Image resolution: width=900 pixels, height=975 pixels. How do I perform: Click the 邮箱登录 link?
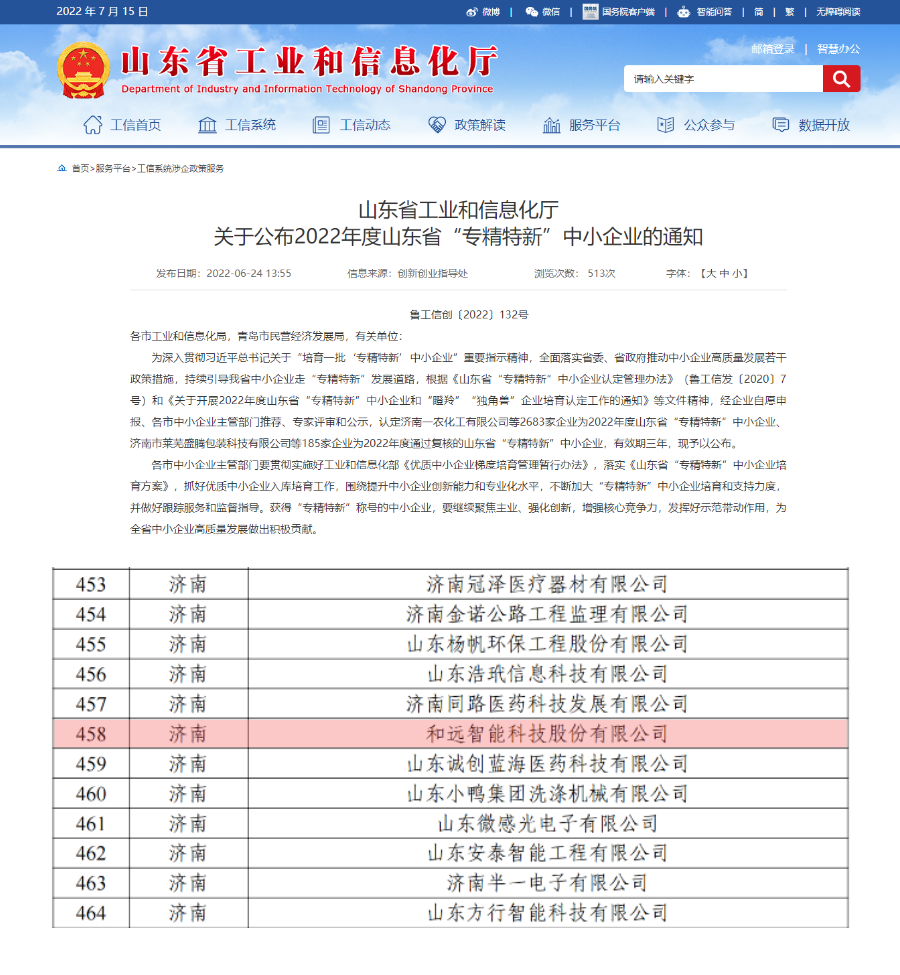(x=773, y=49)
